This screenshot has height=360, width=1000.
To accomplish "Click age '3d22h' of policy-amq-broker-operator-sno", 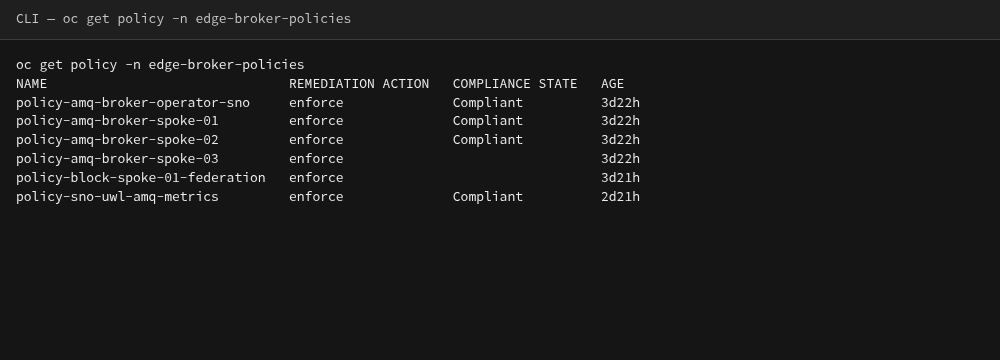I will pyautogui.click(x=621, y=103).
